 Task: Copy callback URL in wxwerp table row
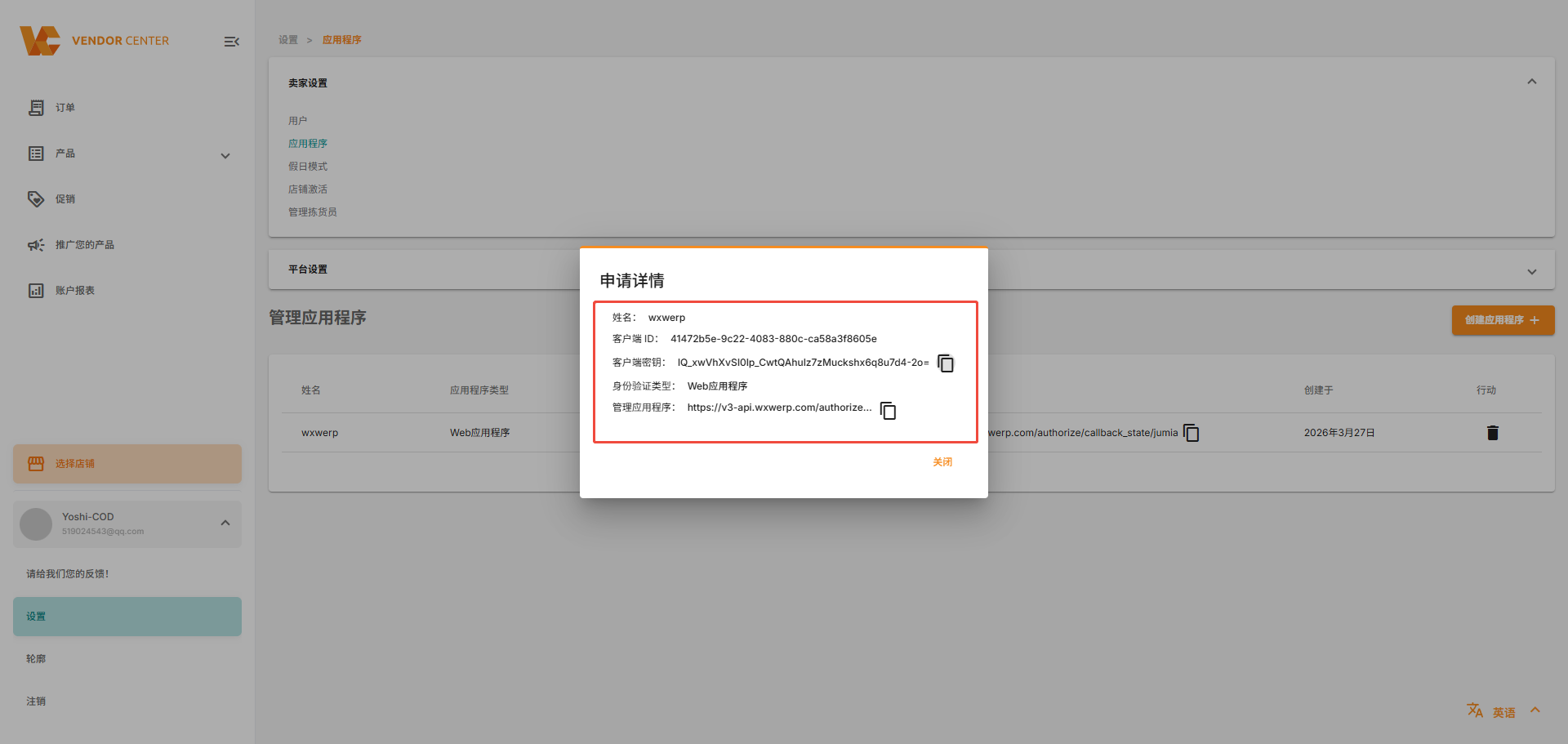pyautogui.click(x=1192, y=433)
